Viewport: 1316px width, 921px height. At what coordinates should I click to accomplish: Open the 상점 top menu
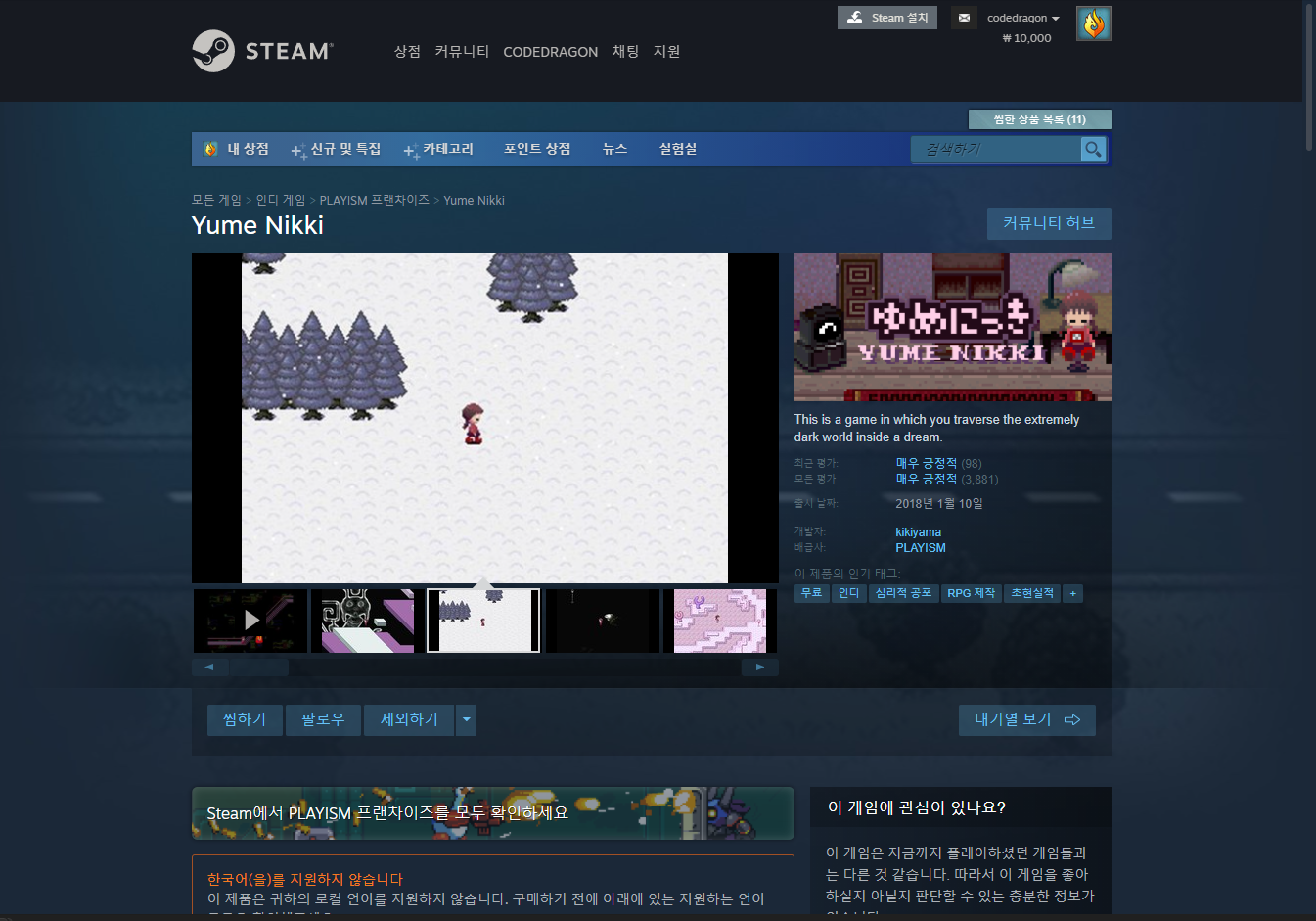407,51
